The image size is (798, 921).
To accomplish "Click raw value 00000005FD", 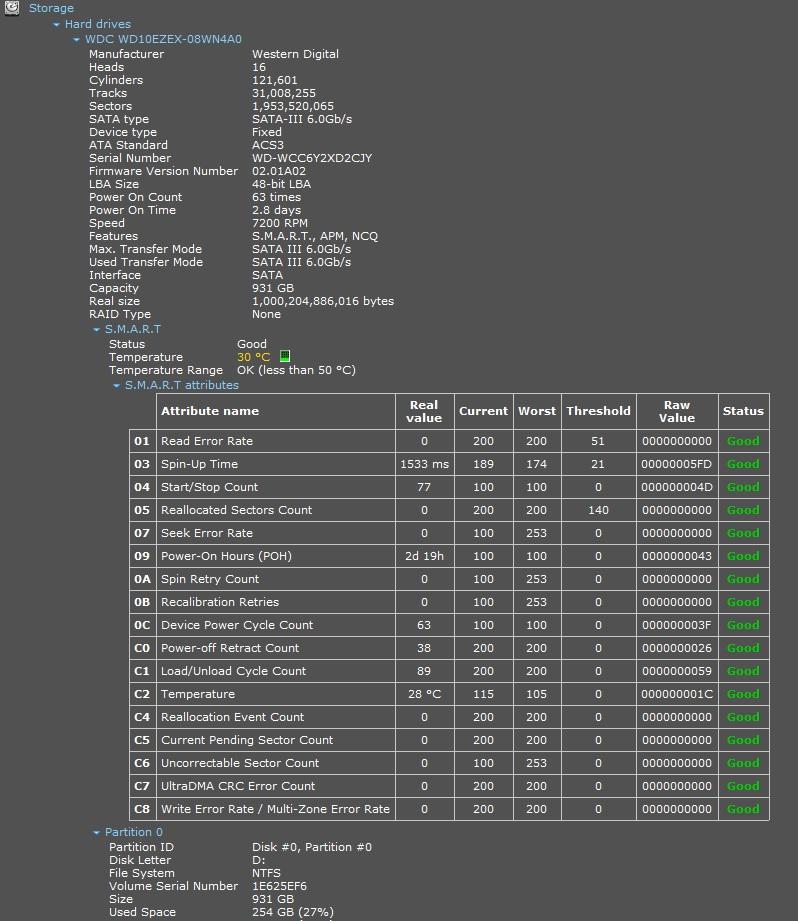I will [676, 464].
